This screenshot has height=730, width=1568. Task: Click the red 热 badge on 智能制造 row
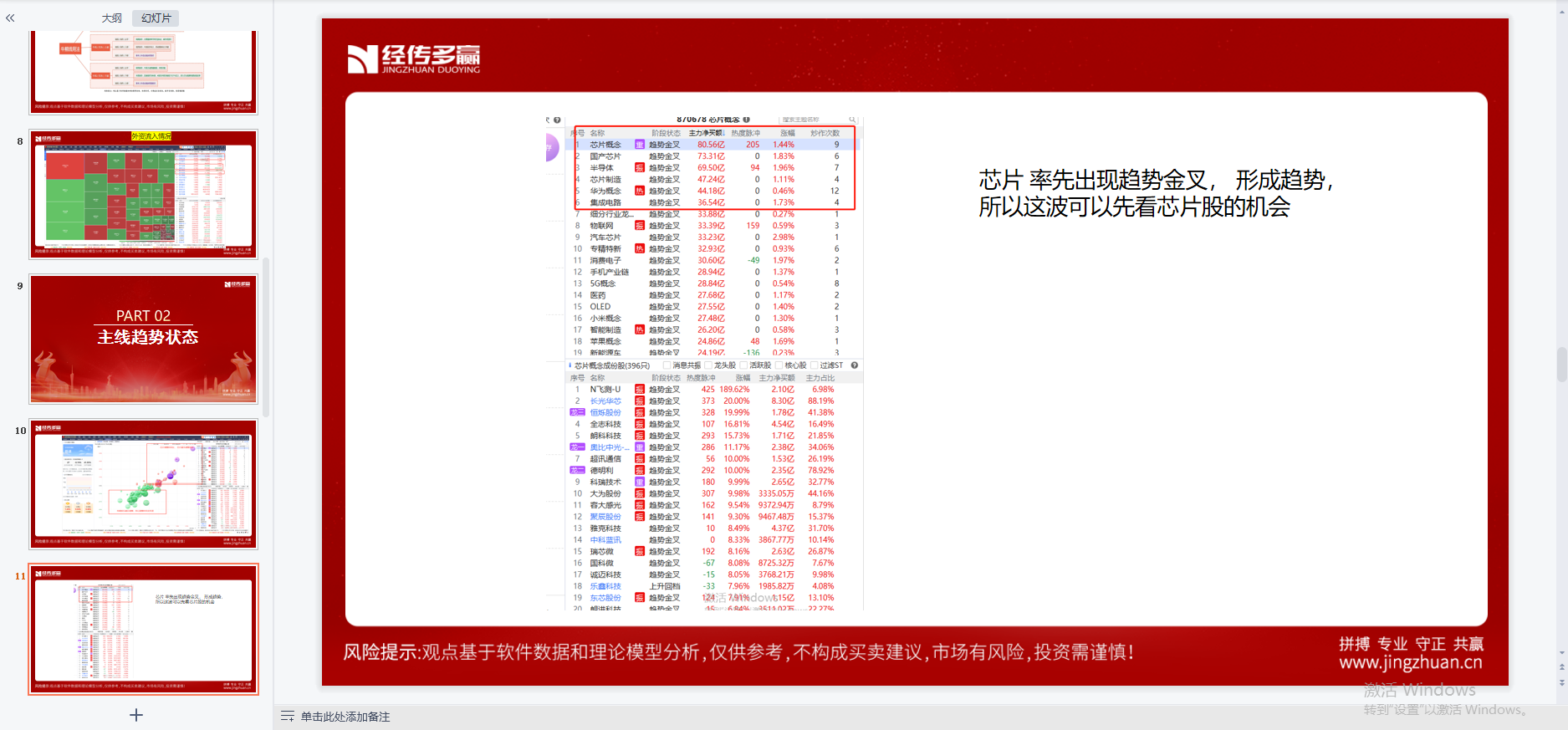[640, 329]
